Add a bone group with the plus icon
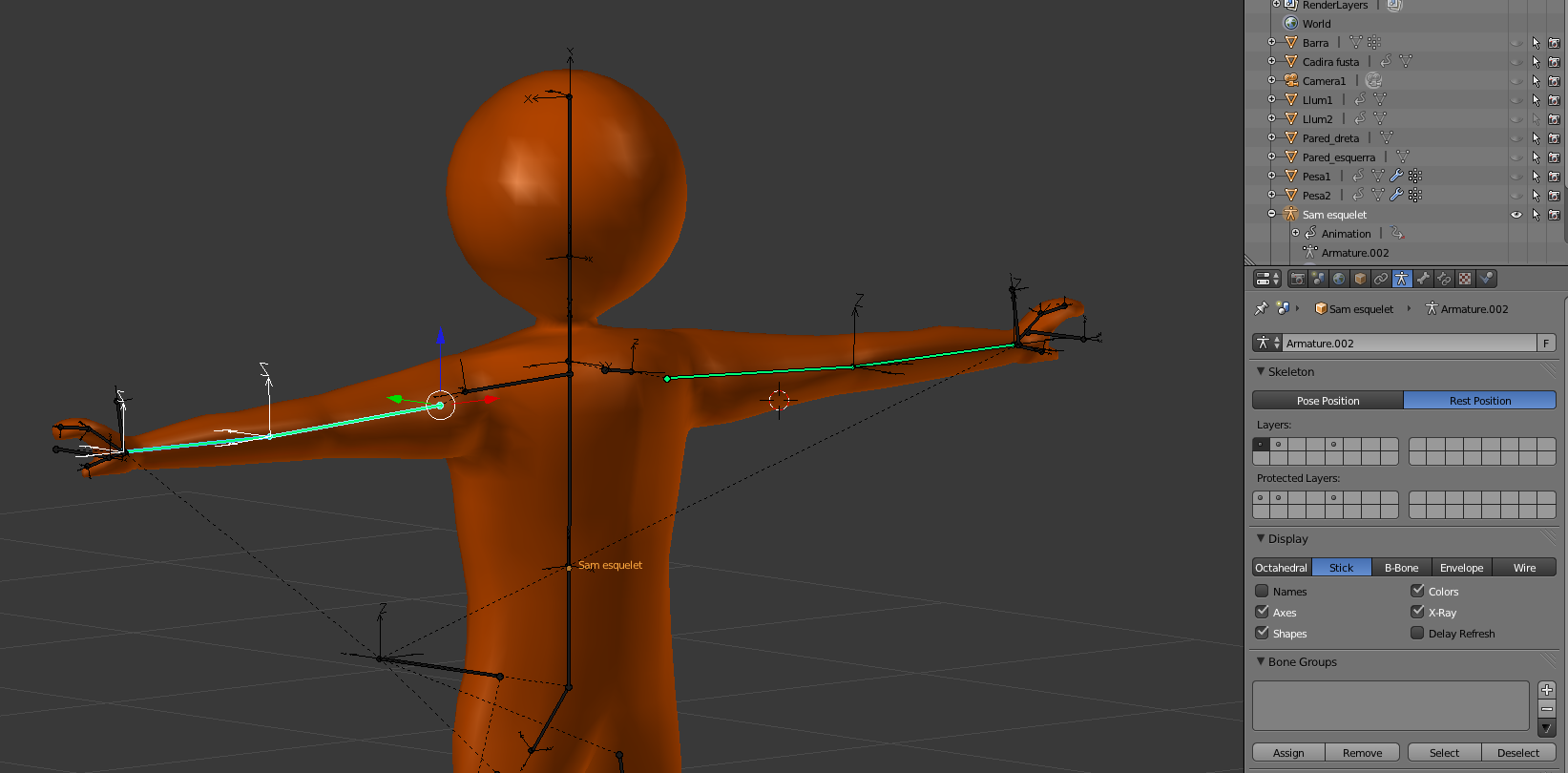 click(1547, 690)
